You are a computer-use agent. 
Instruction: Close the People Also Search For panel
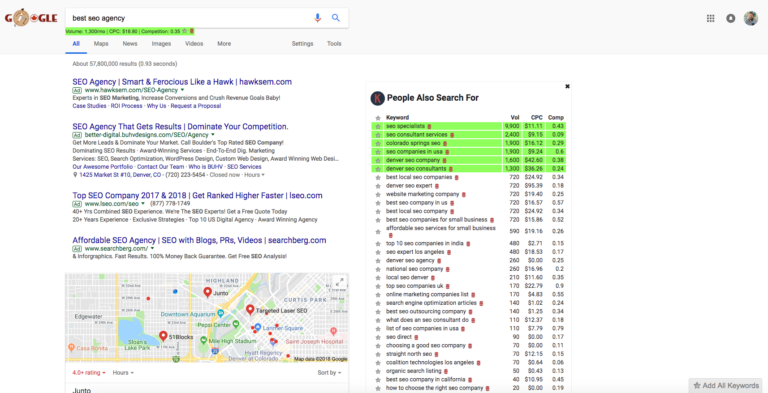(x=567, y=86)
